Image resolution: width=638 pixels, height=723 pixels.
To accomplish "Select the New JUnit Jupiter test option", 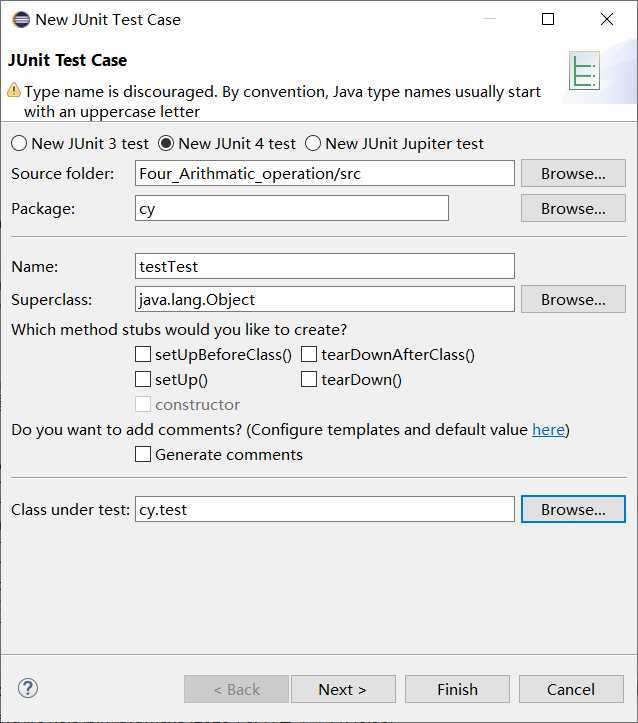I will coord(313,143).
